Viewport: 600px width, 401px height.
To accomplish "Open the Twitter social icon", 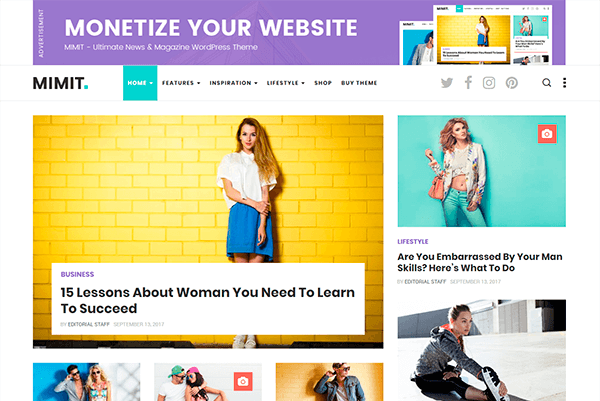I will tap(447, 83).
